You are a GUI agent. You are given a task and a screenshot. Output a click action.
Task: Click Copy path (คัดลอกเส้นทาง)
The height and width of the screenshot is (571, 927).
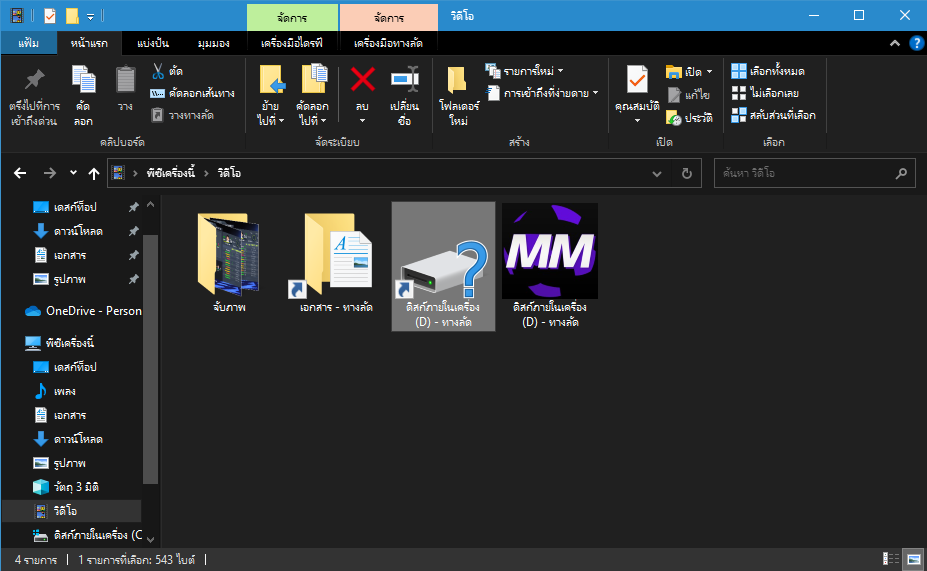(193, 93)
